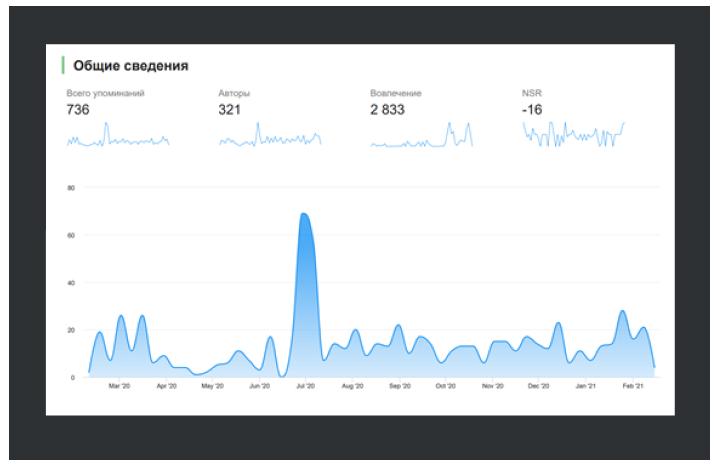
Task: Open the mentions sparkline chart
Action: click(x=118, y=134)
